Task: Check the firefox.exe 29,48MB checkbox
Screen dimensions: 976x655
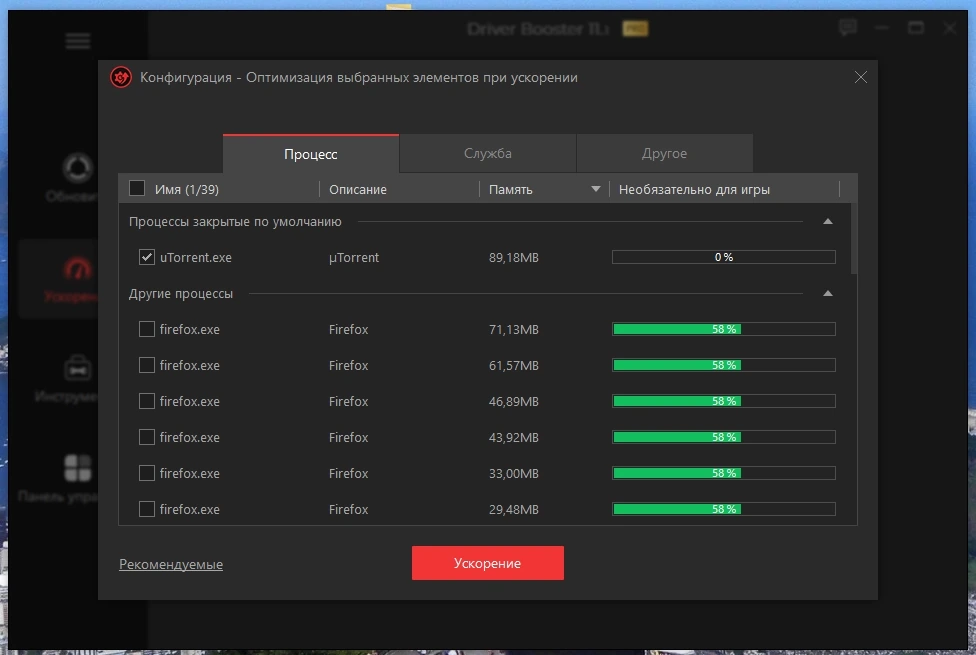Action: click(x=147, y=509)
